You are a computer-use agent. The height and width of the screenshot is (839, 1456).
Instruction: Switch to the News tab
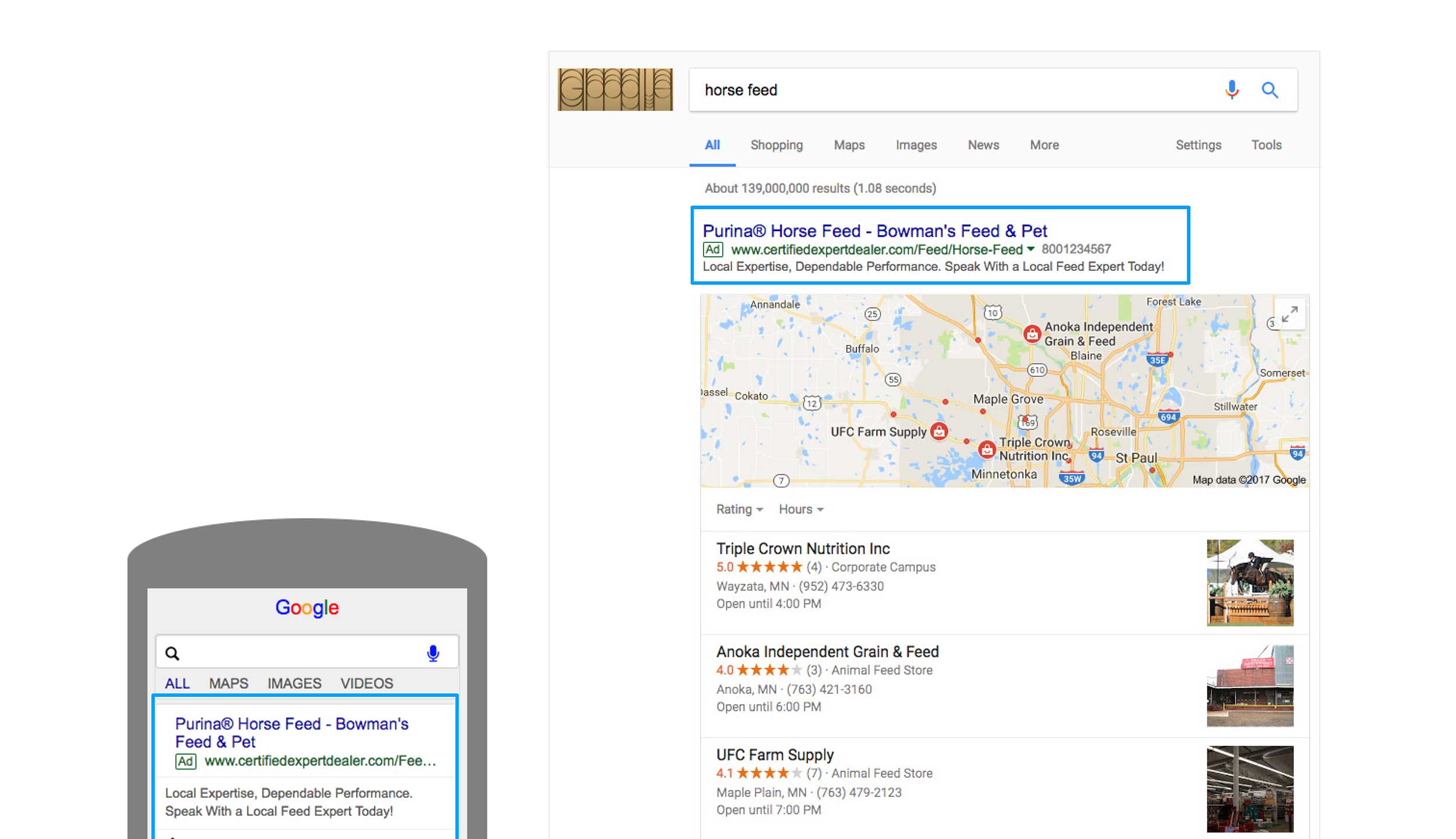tap(983, 144)
